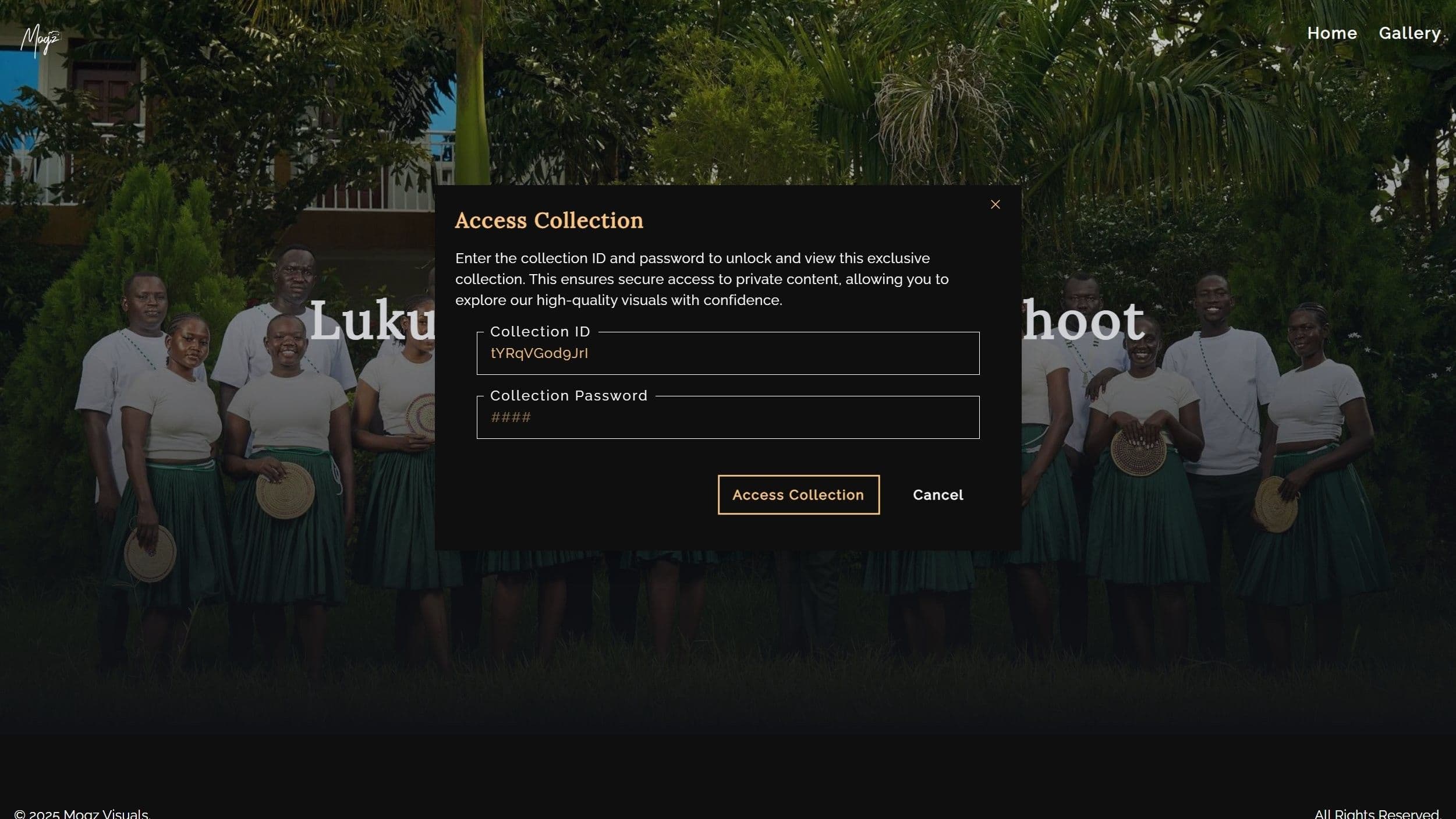Click the 'hoot' title text right of dialog
Screen dimensions: 1456x819
pos(1082,321)
